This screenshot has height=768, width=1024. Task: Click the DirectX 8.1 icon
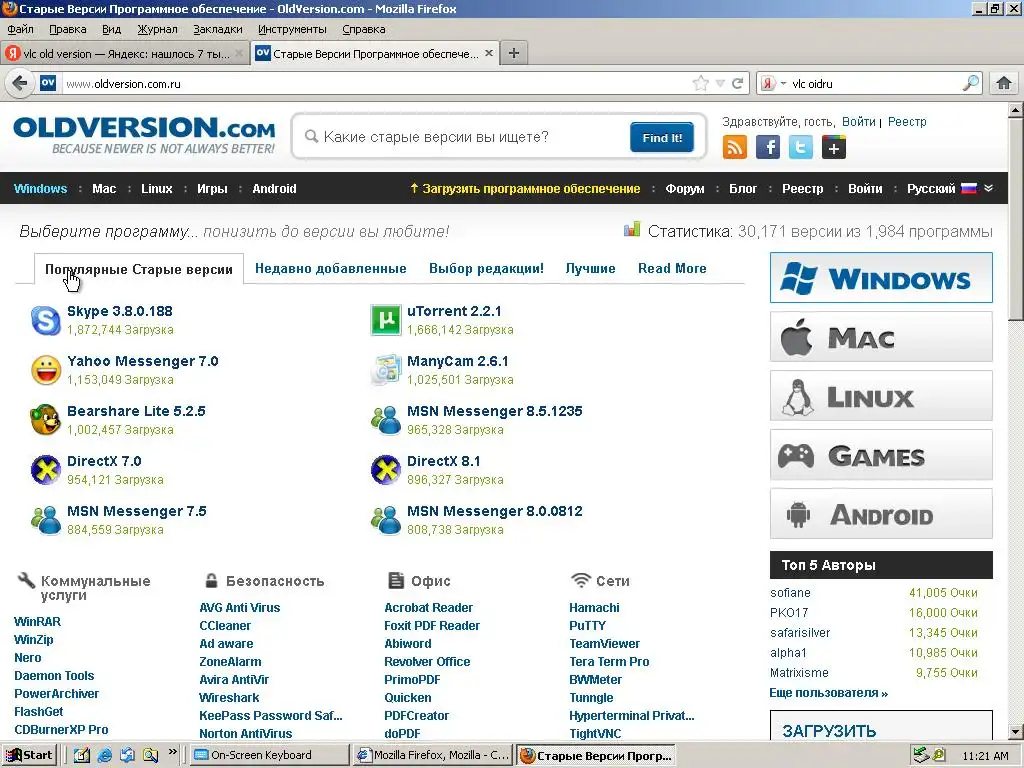tap(385, 470)
